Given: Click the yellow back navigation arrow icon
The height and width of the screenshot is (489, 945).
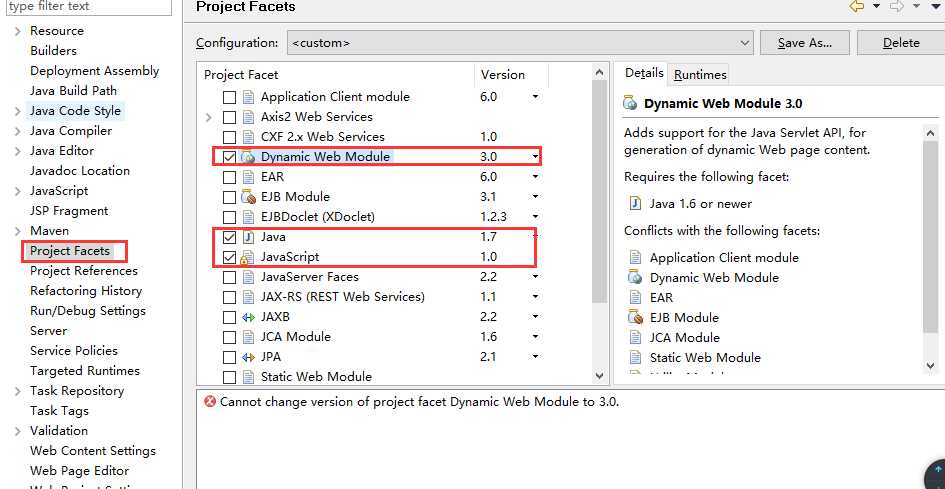Looking at the screenshot, I should pyautogui.click(x=856, y=6).
